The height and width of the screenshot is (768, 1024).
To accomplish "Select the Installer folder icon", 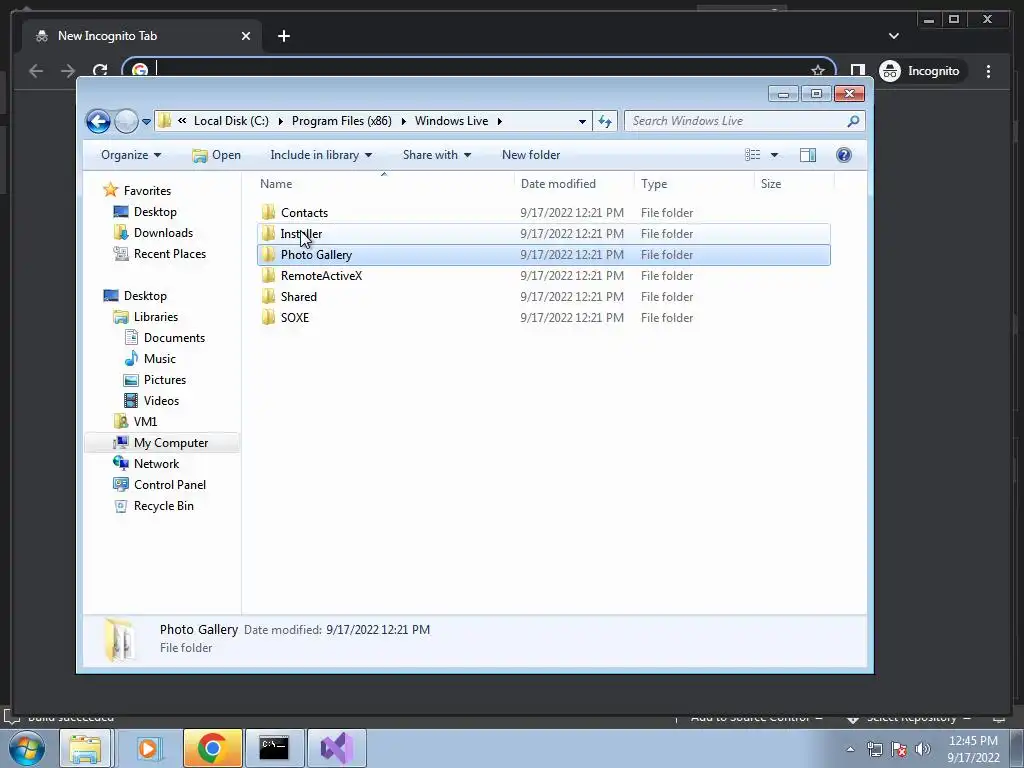I will [x=268, y=233].
